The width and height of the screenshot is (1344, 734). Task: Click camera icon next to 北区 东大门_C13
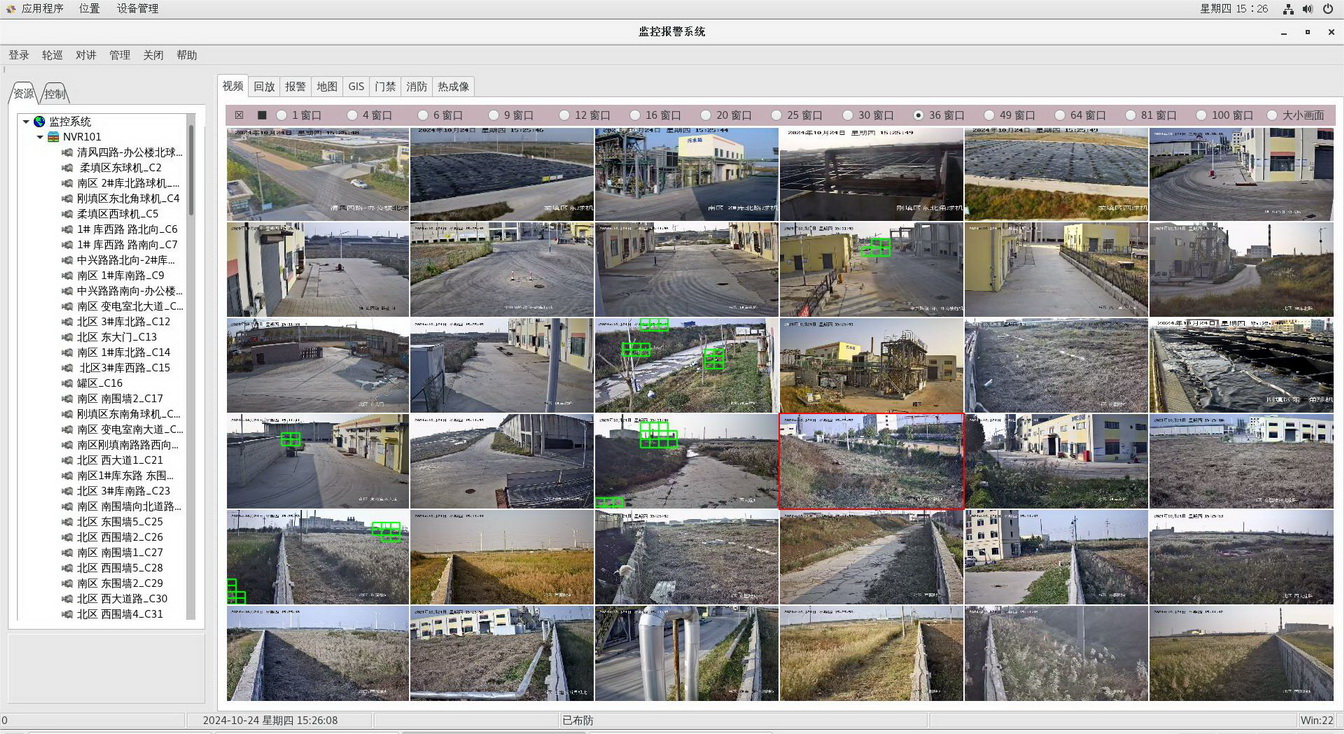coord(68,338)
